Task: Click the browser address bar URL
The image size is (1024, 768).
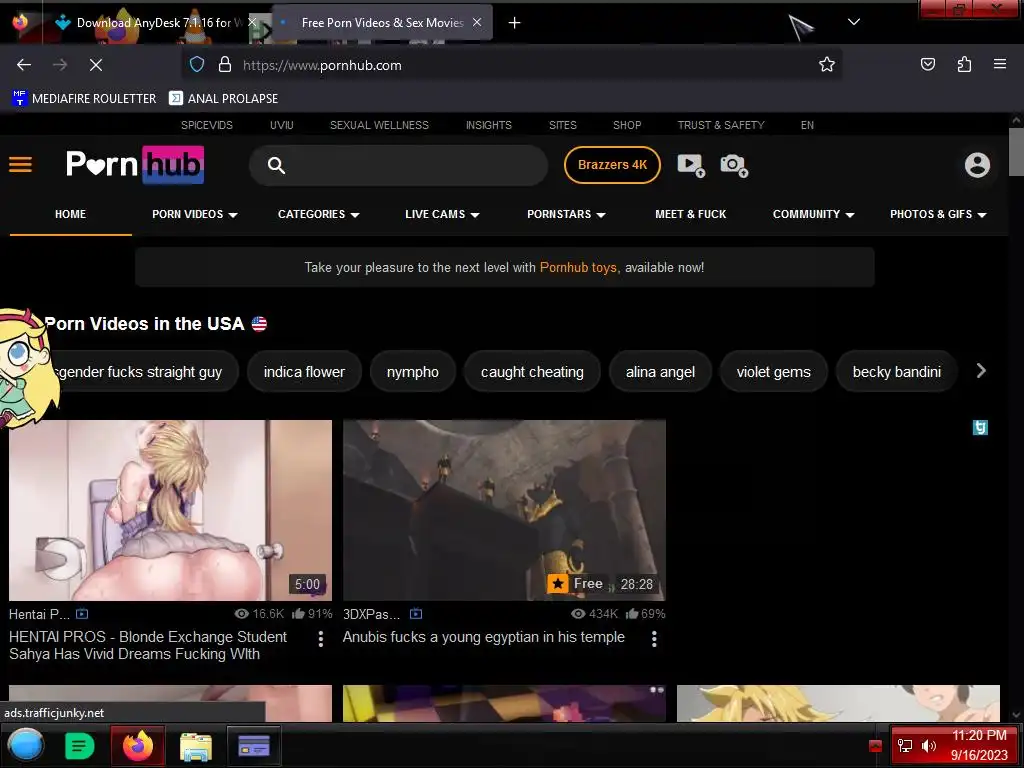Action: (322, 65)
